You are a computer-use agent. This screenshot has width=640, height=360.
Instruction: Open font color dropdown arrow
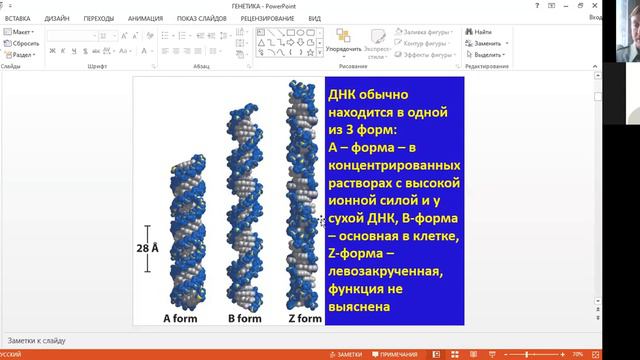coord(152,51)
